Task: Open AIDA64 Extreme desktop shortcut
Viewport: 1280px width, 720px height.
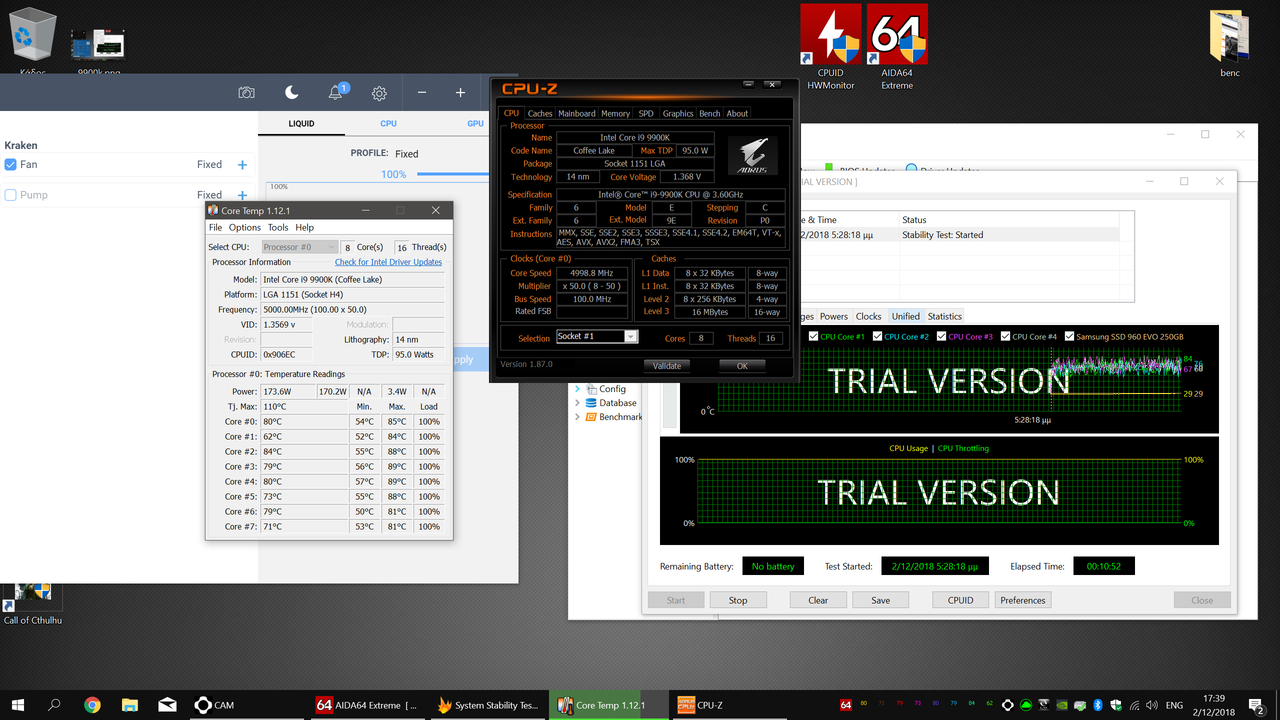Action: [897, 47]
